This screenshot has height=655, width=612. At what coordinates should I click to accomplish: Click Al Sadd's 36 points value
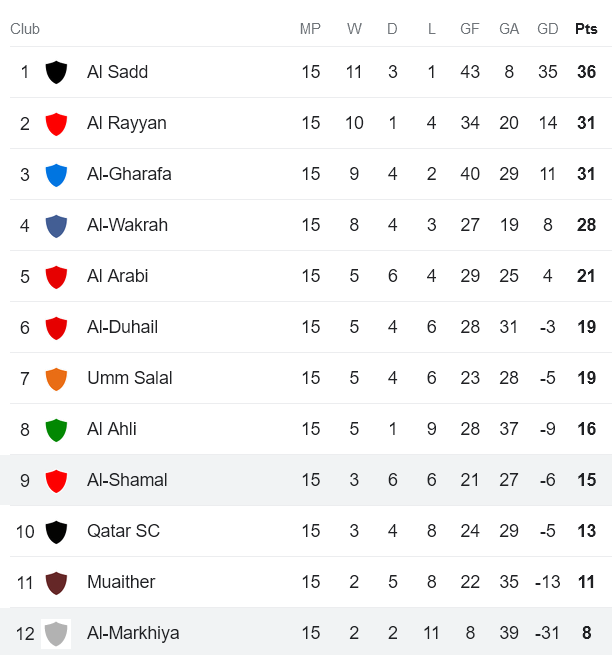coord(586,72)
